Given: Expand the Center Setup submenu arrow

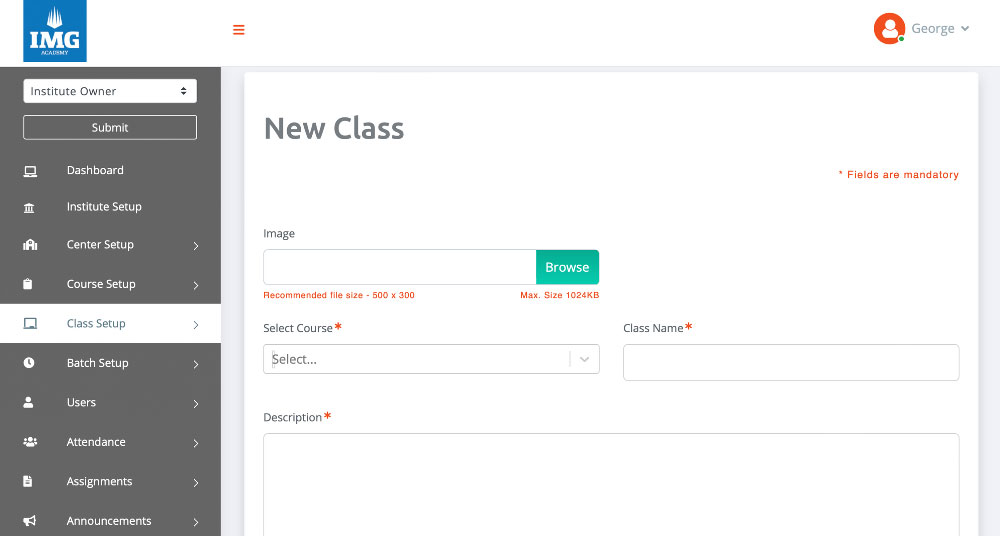Looking at the screenshot, I should pos(196,246).
